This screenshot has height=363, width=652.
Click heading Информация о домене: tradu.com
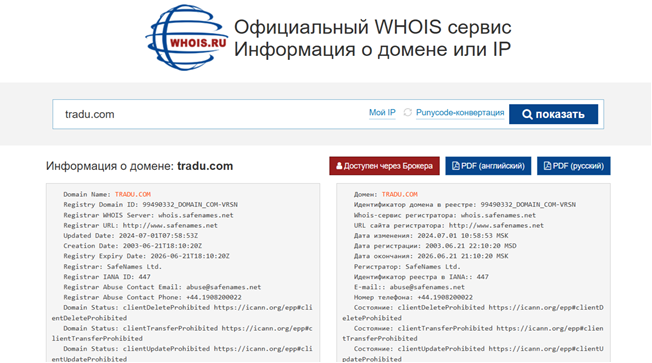(x=139, y=166)
